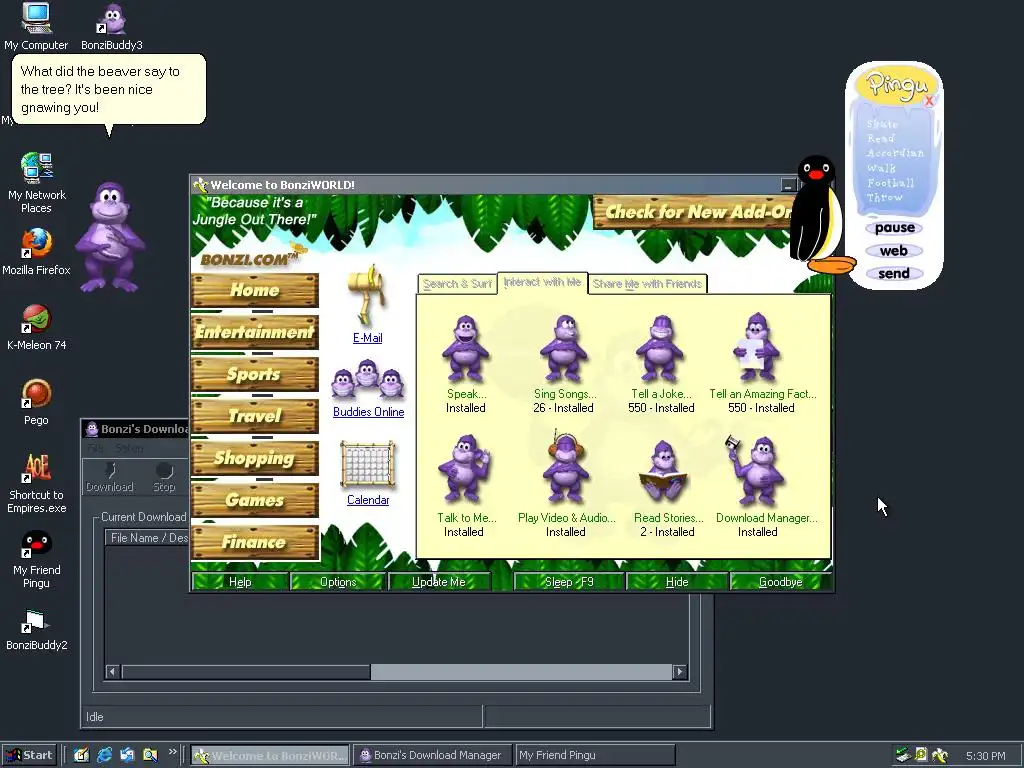Choose Skate in Pingu's action list
This screenshot has height=768, width=1024.
(883, 124)
